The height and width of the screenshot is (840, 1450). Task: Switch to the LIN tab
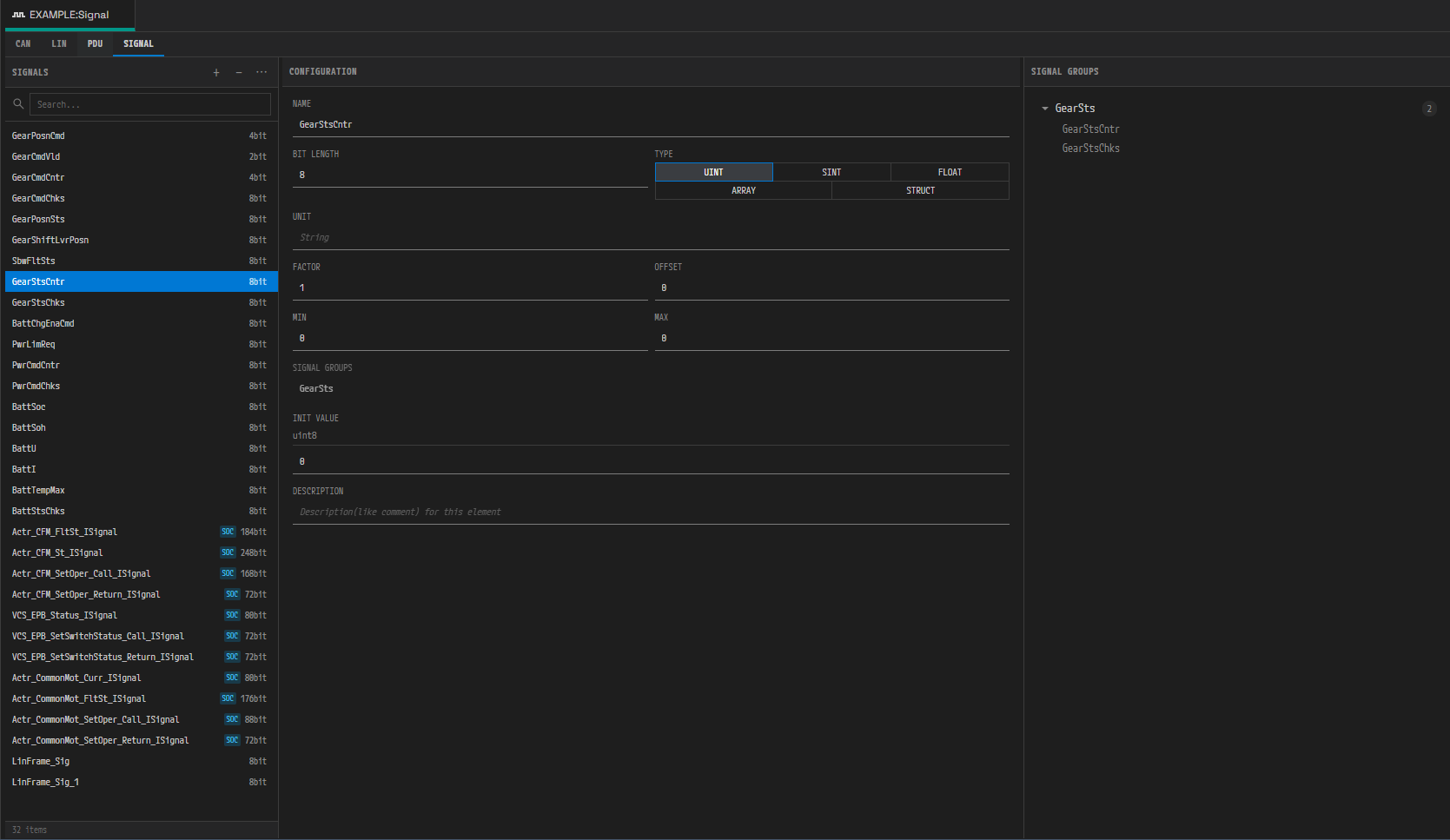[x=59, y=43]
